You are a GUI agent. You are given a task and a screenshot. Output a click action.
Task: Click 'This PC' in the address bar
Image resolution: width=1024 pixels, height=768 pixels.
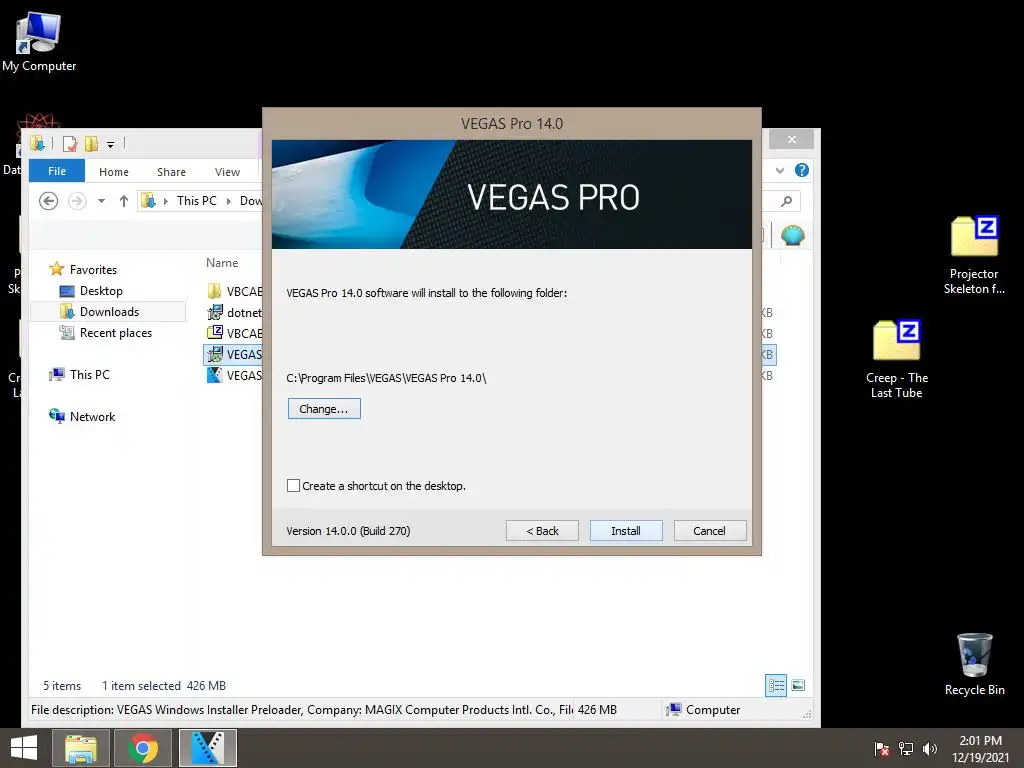coord(197,201)
